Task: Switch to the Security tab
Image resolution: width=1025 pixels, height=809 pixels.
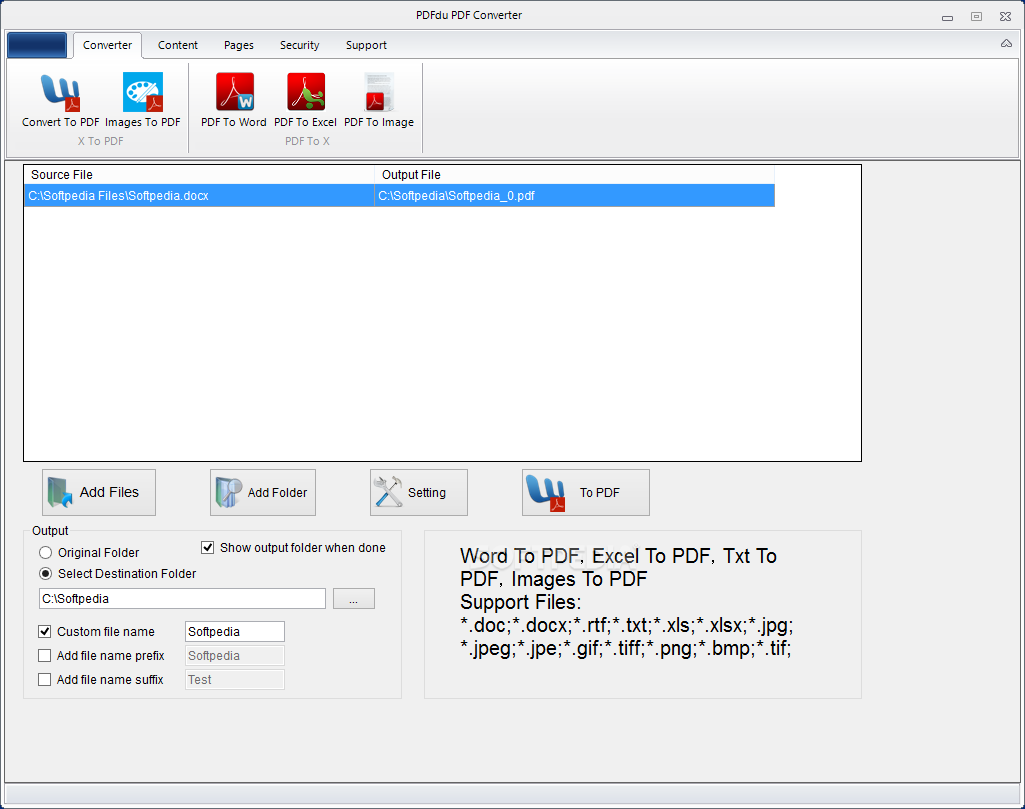Action: [299, 45]
